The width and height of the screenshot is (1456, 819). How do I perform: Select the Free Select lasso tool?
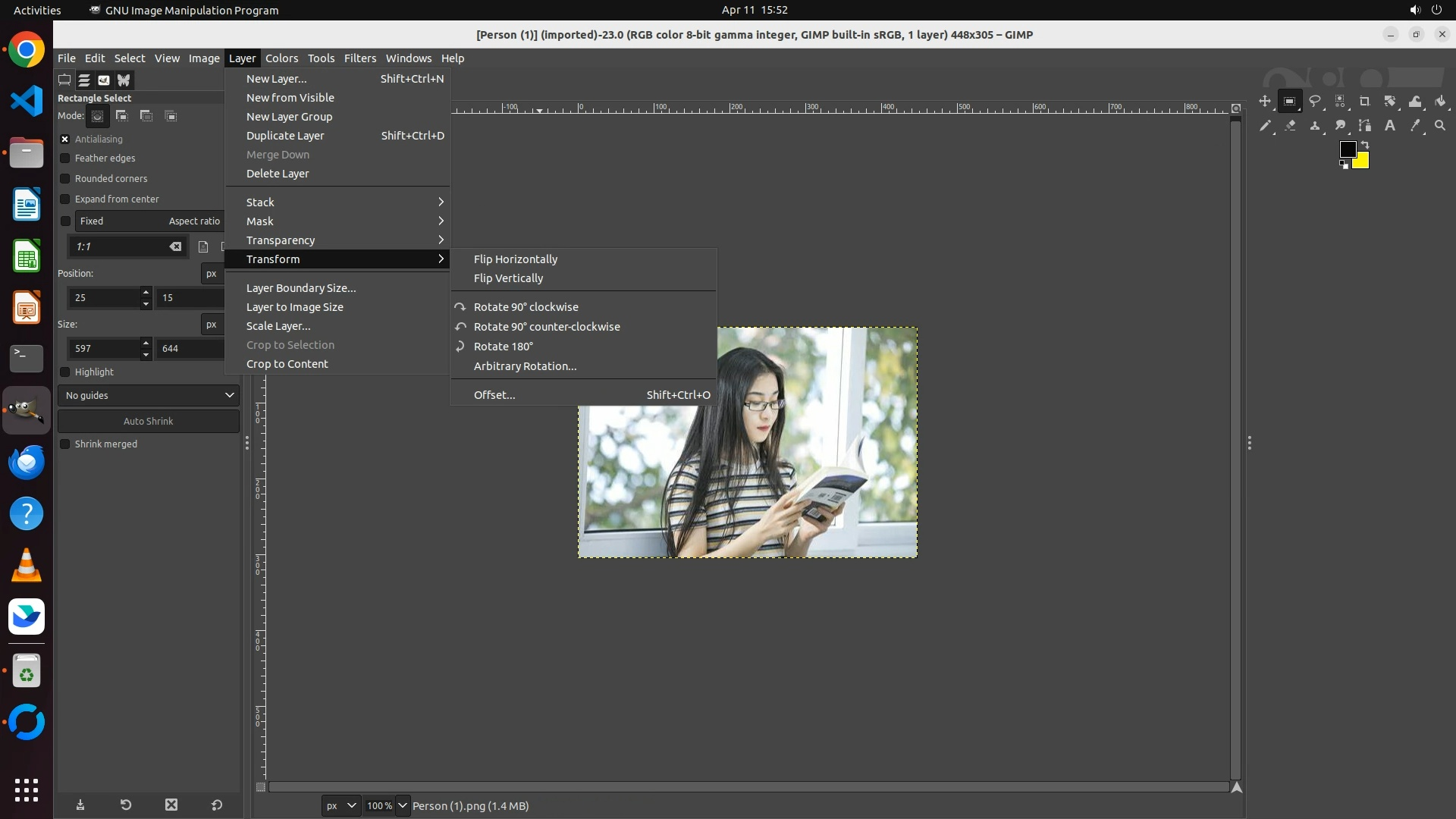tap(1315, 101)
